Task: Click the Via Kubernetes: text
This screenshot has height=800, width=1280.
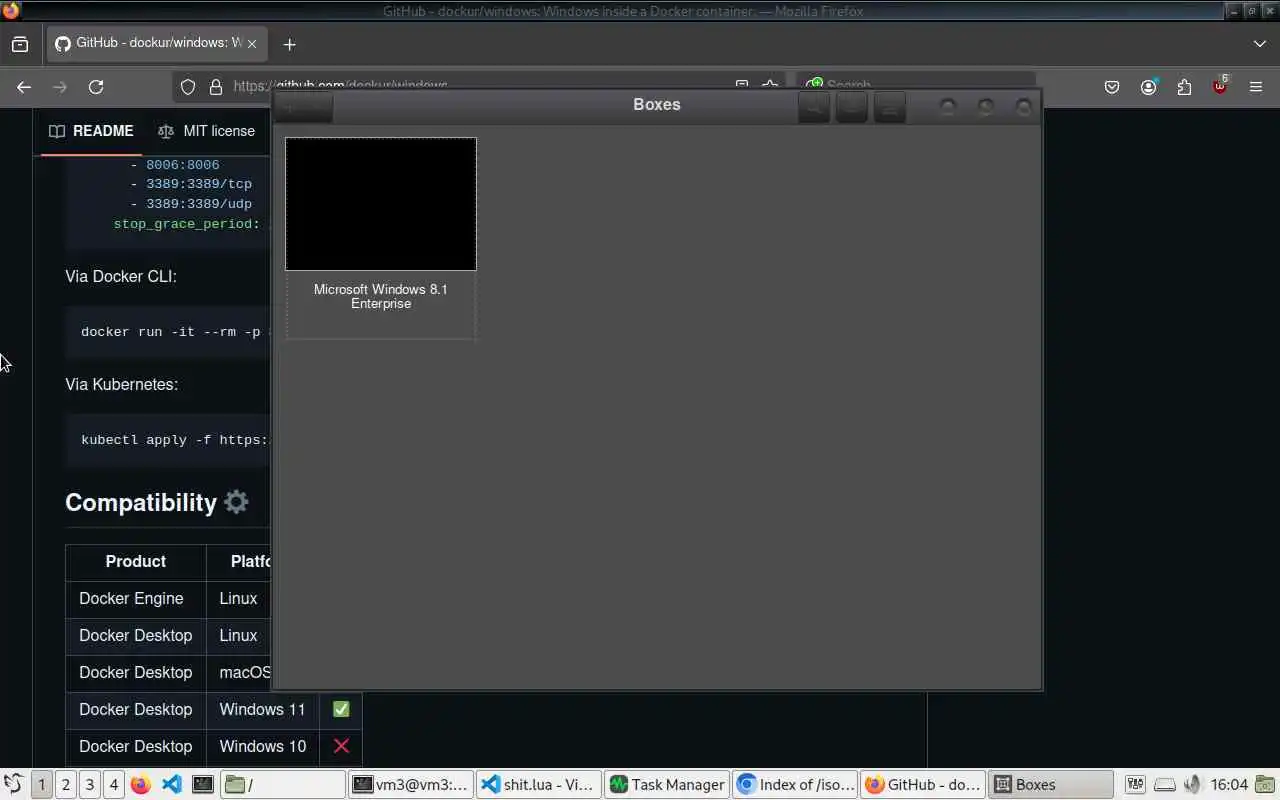Action: click(x=122, y=384)
